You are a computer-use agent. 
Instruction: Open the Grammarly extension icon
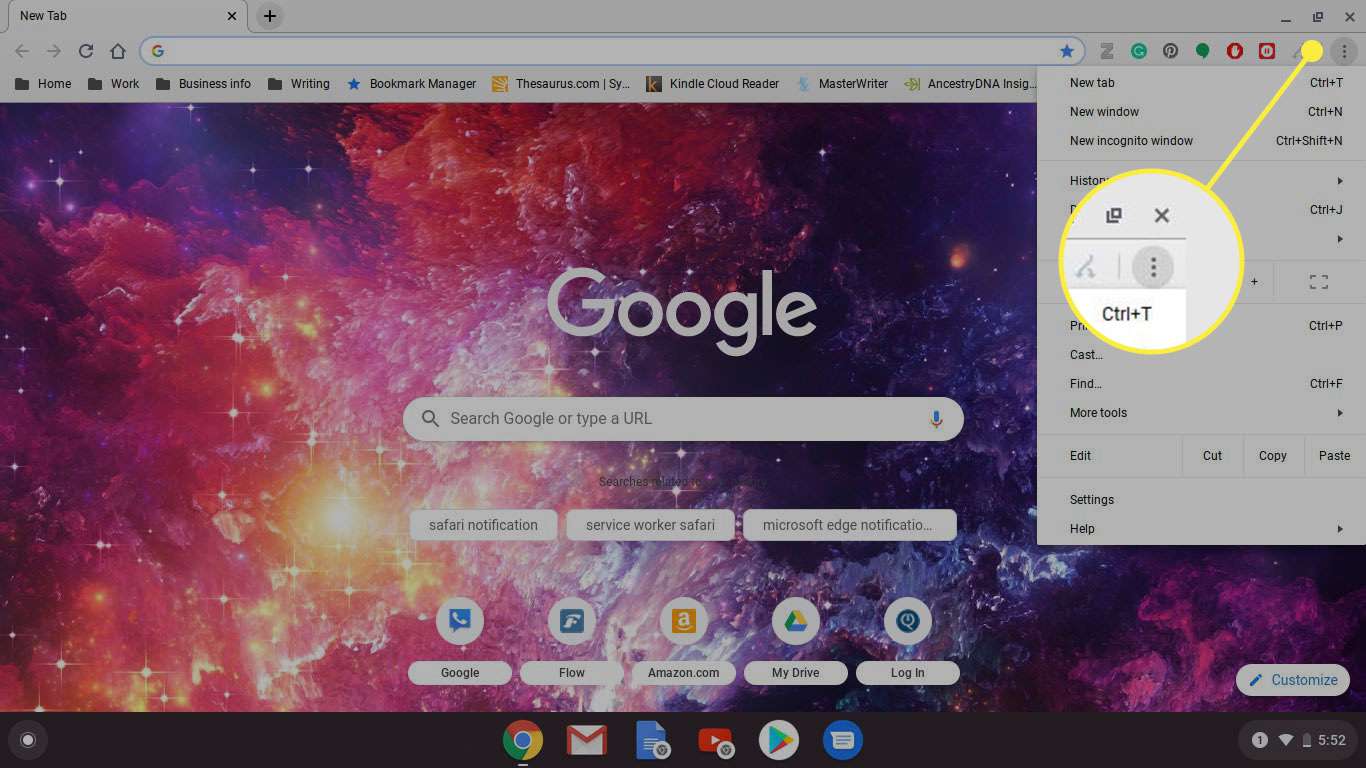coord(1139,51)
